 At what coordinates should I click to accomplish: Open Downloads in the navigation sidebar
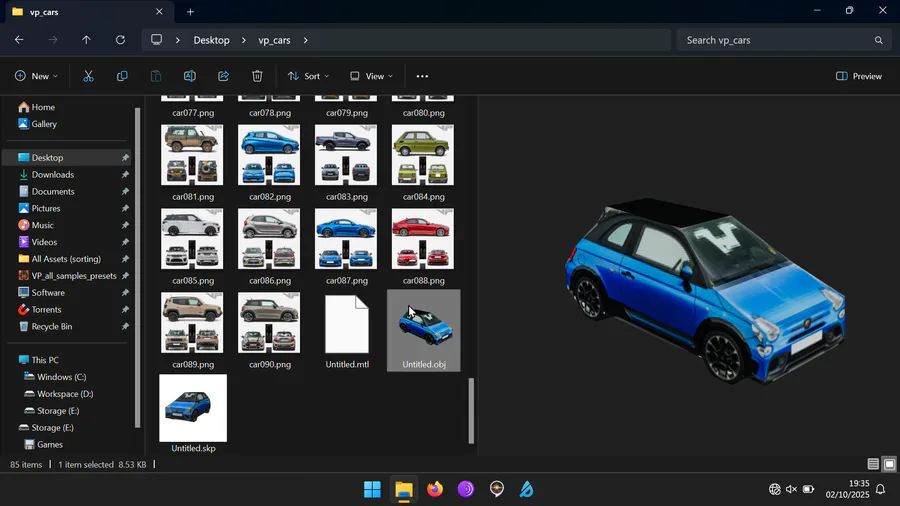53,175
